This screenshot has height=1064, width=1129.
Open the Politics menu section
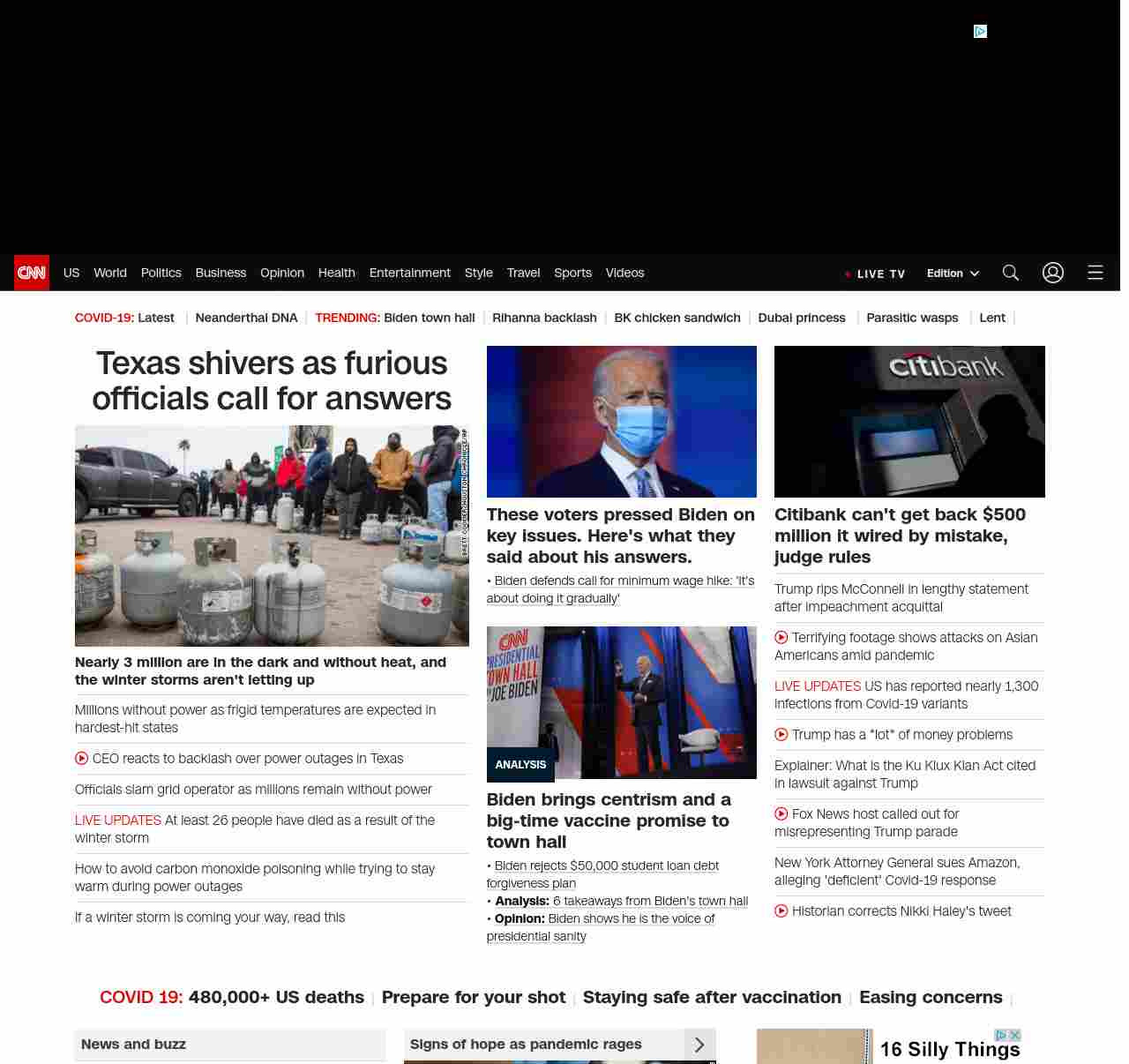161,273
